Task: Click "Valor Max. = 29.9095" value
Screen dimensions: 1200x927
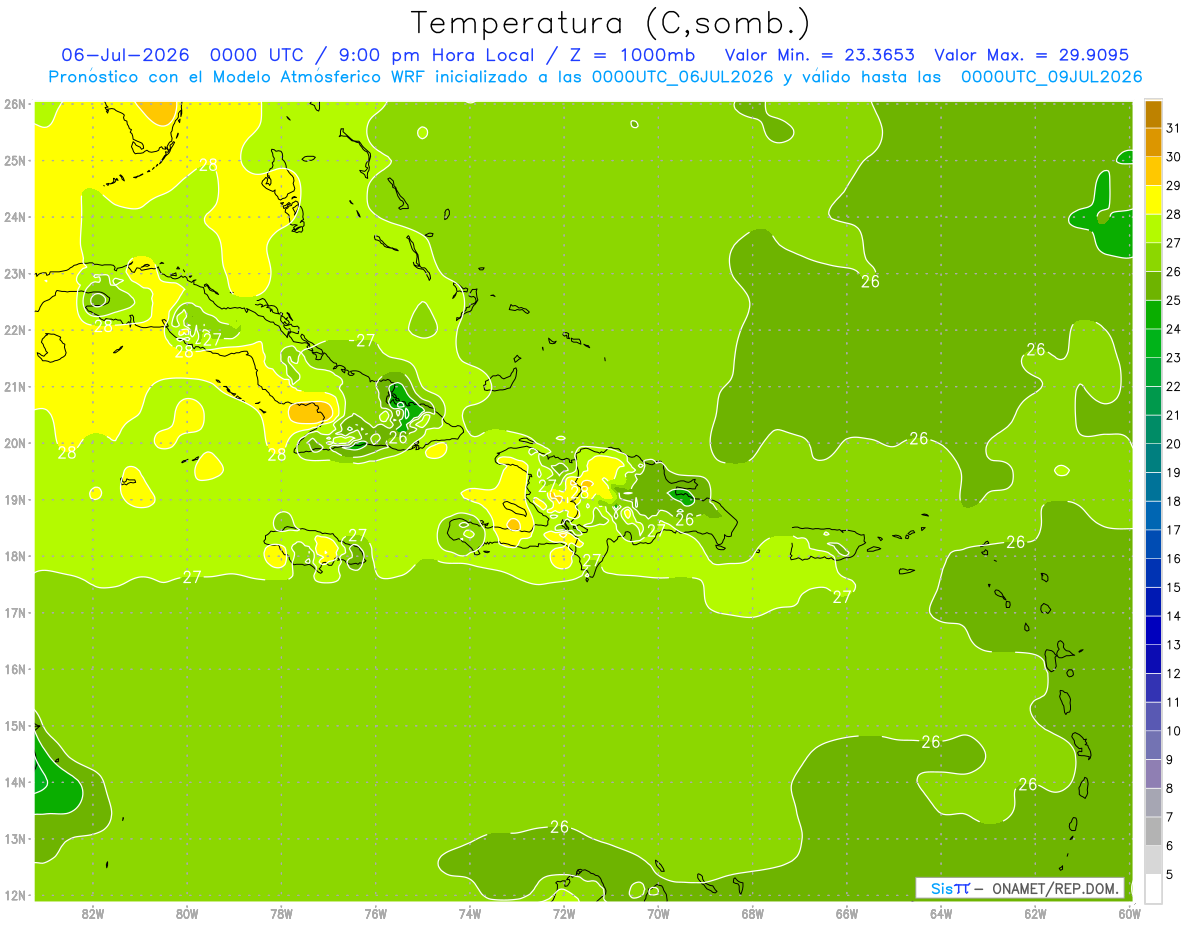Action: [1030, 55]
